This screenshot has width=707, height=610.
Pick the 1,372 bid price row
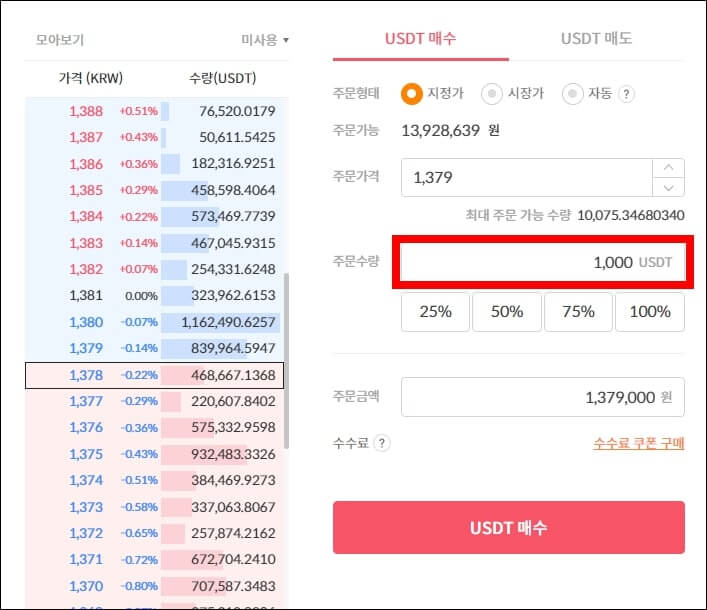click(154, 533)
